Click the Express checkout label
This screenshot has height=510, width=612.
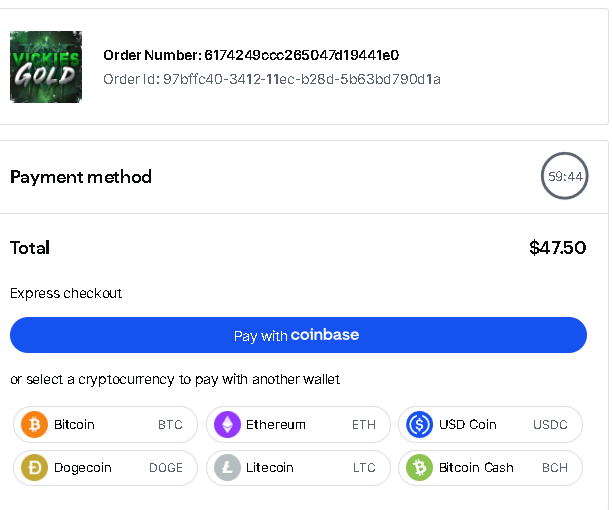[66, 293]
